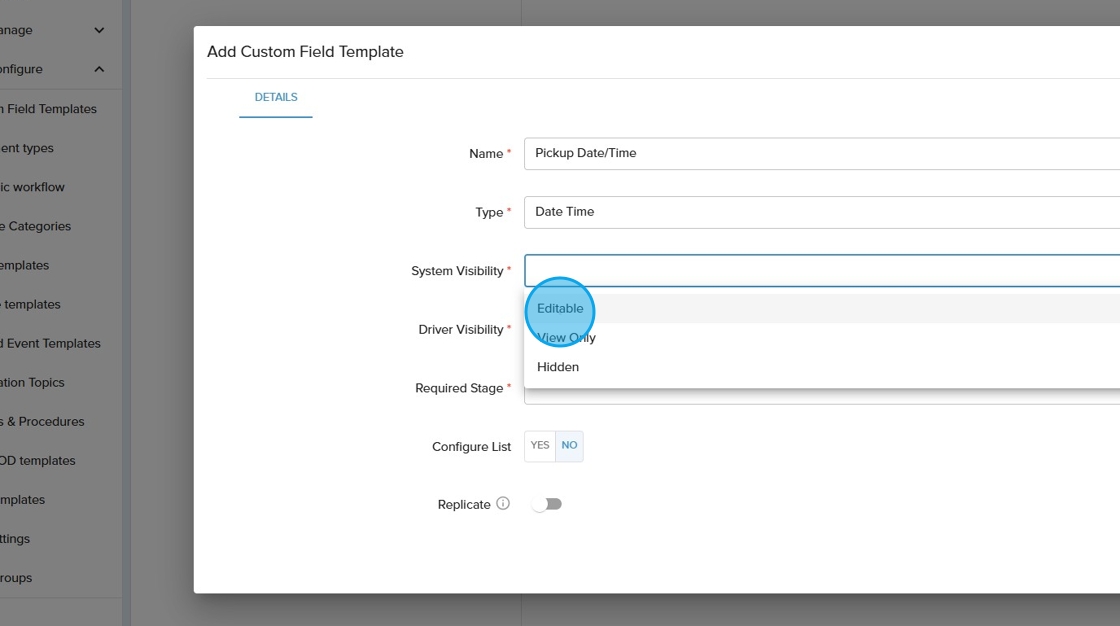
Task: Select NO for Configure List
Action: 569,446
